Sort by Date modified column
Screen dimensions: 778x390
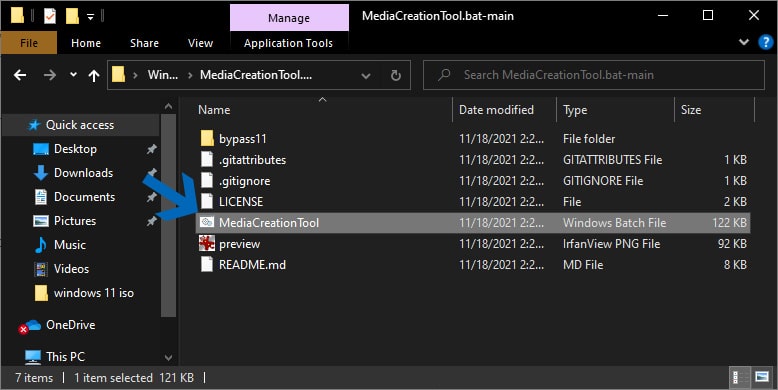coord(496,110)
